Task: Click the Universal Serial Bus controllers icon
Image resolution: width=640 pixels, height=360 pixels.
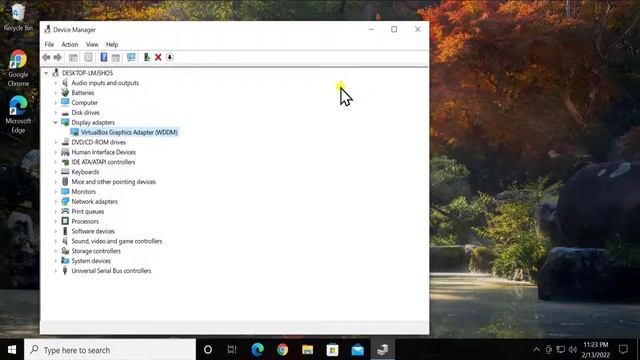Action: click(65, 271)
